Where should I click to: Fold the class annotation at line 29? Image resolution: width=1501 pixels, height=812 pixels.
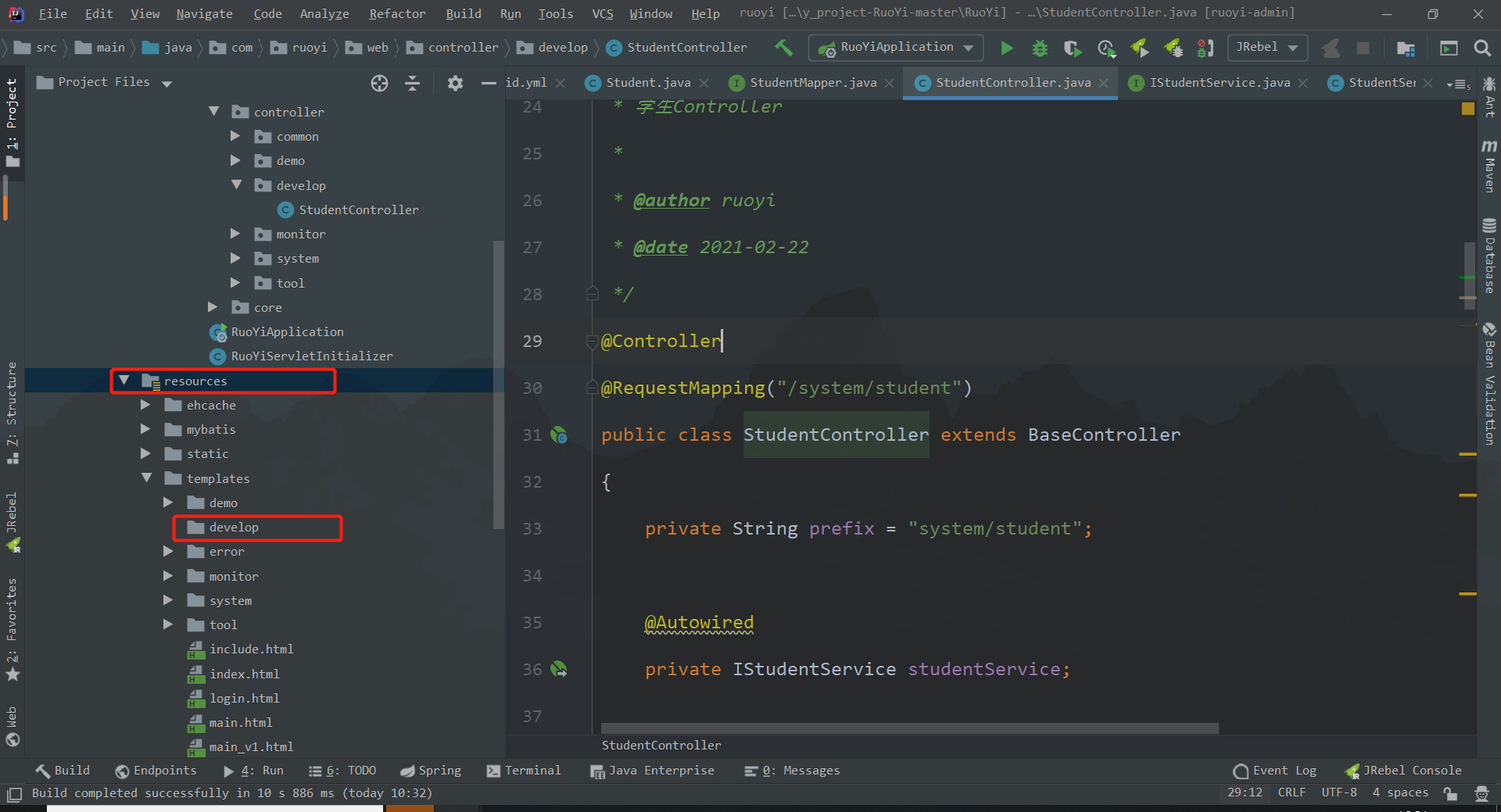[x=592, y=341]
